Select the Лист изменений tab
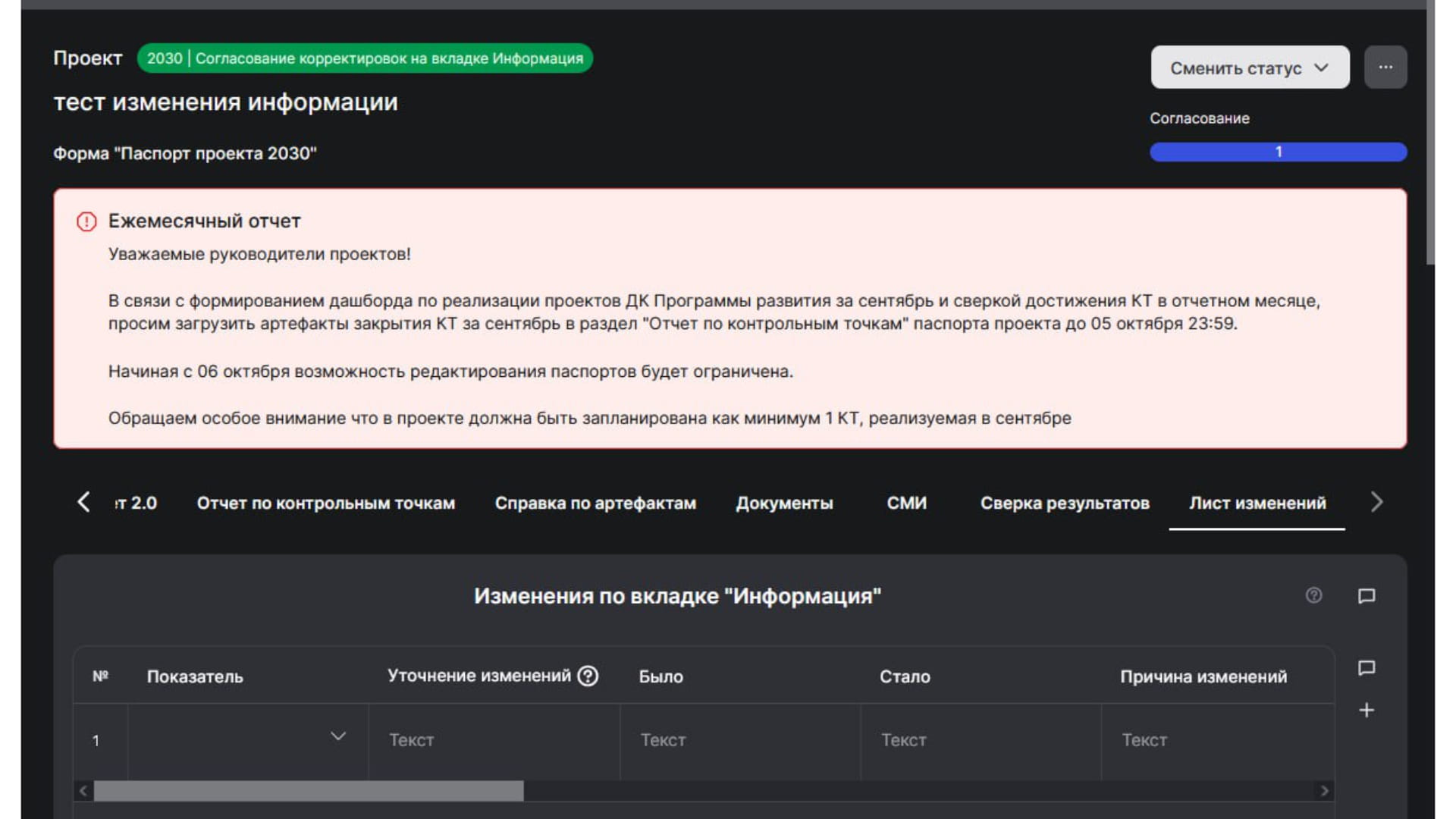 1257,504
